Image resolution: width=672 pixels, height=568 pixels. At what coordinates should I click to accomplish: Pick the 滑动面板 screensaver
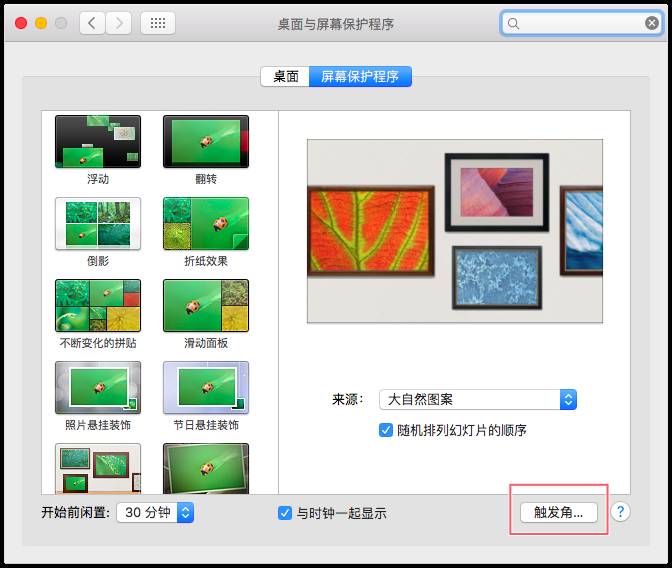[x=205, y=306]
